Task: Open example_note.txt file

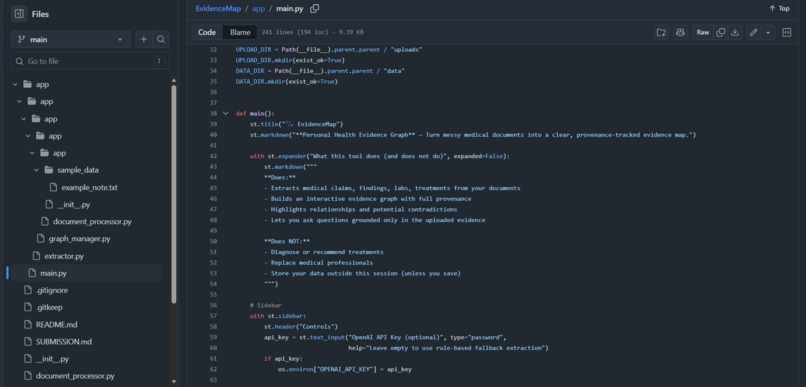Action: (x=89, y=188)
